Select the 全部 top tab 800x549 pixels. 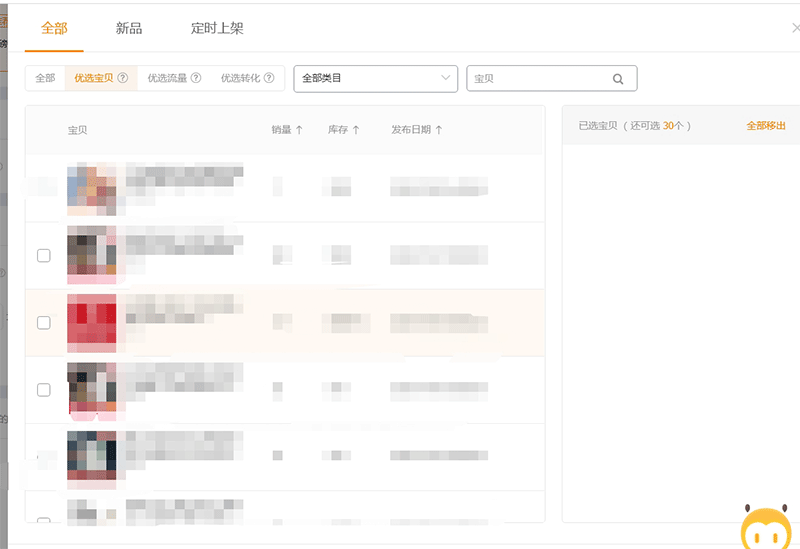(x=54, y=28)
